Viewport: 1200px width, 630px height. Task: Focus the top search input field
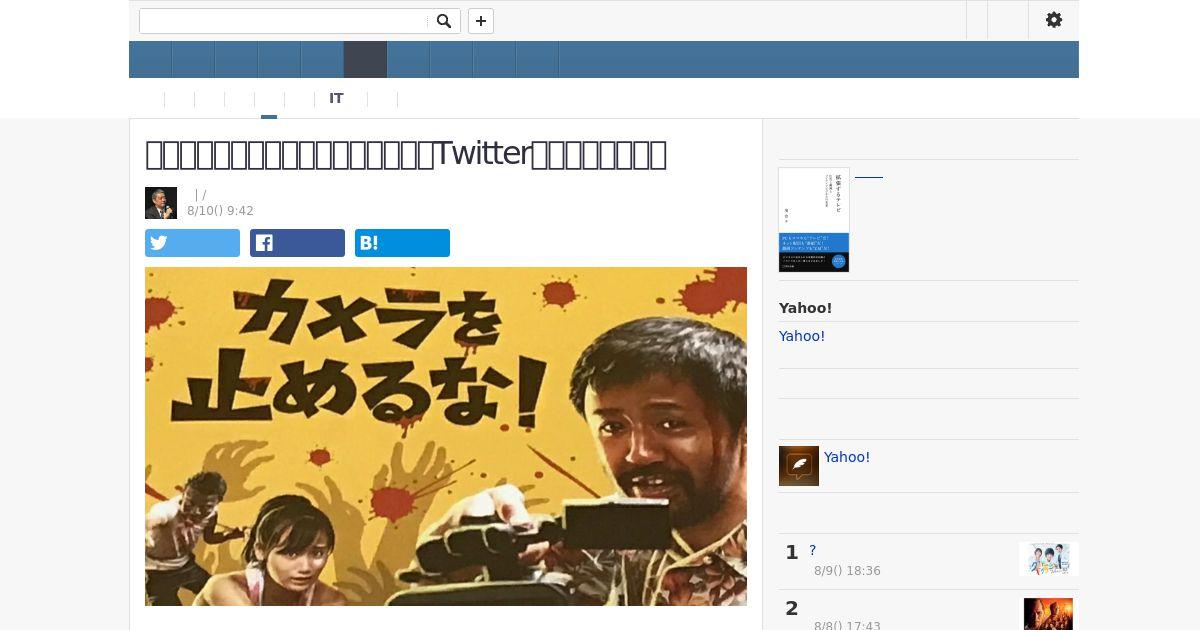pyautogui.click(x=283, y=21)
